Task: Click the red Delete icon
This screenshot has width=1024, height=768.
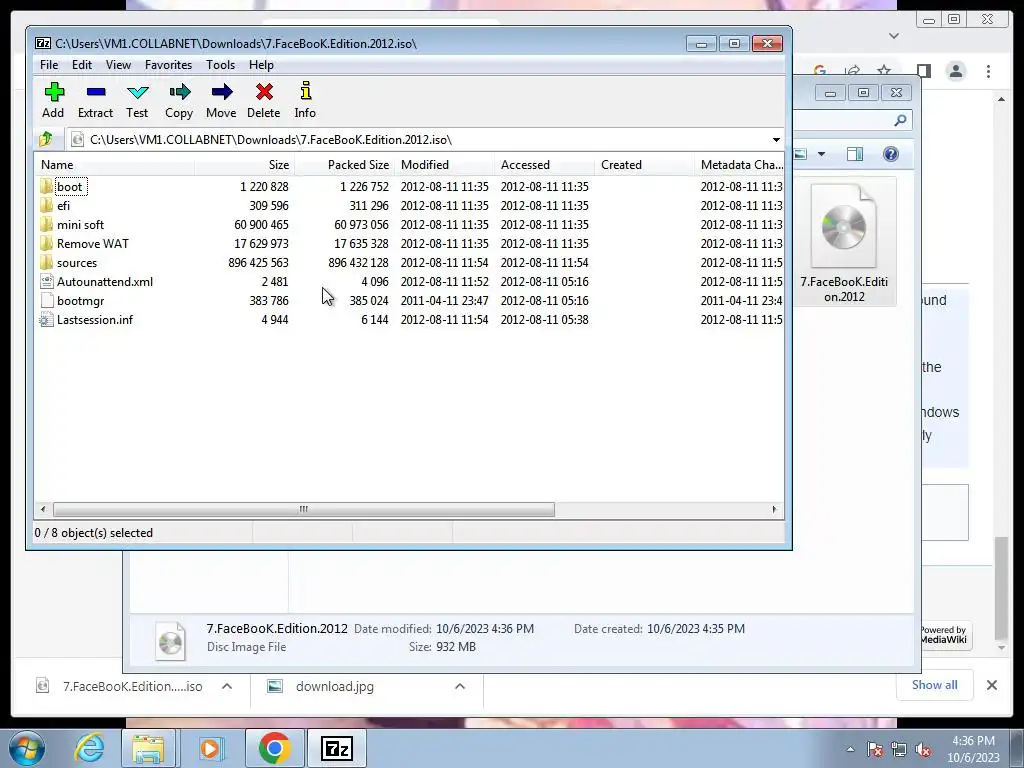Action: point(264,100)
